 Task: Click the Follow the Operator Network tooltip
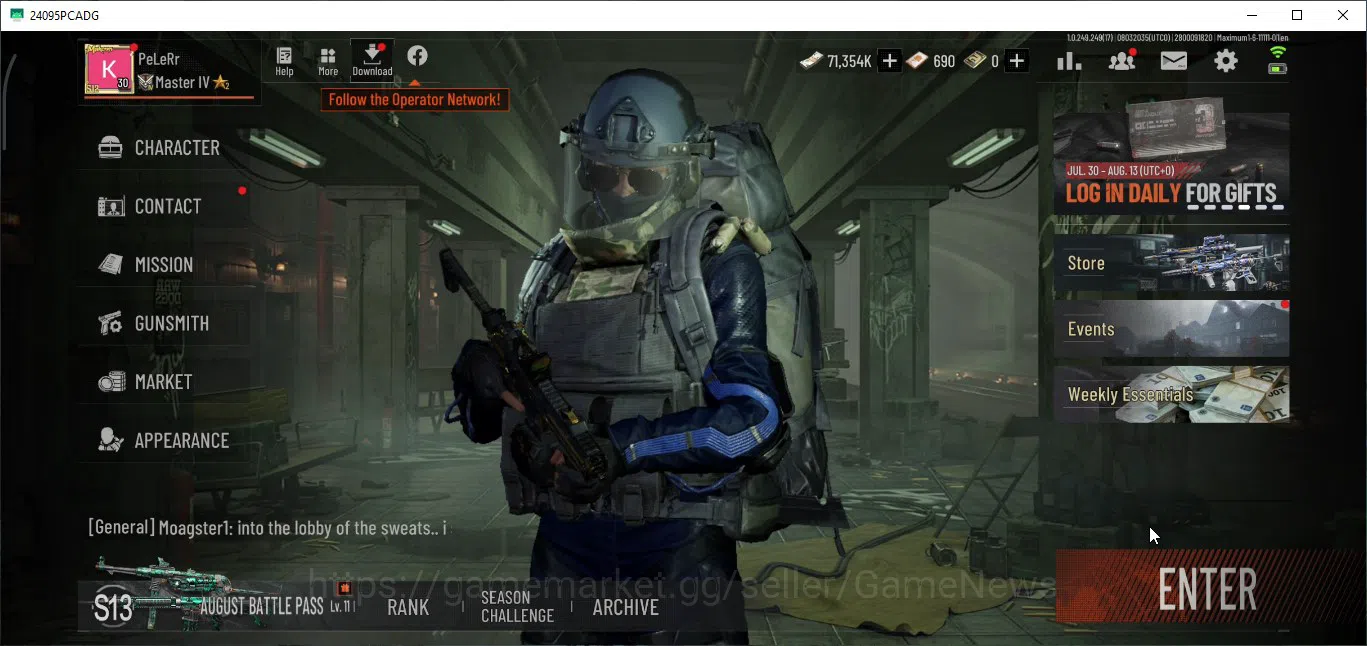click(415, 100)
